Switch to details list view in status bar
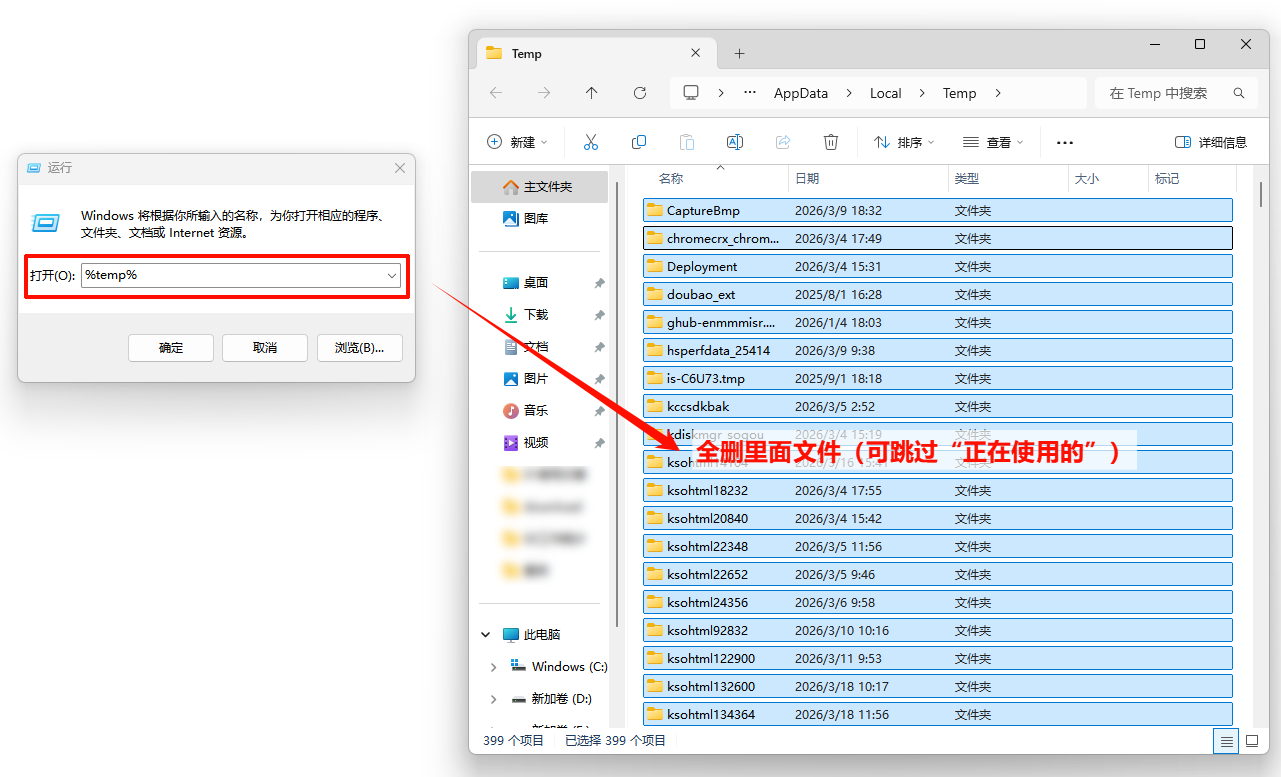This screenshot has width=1281, height=777. point(1225,741)
